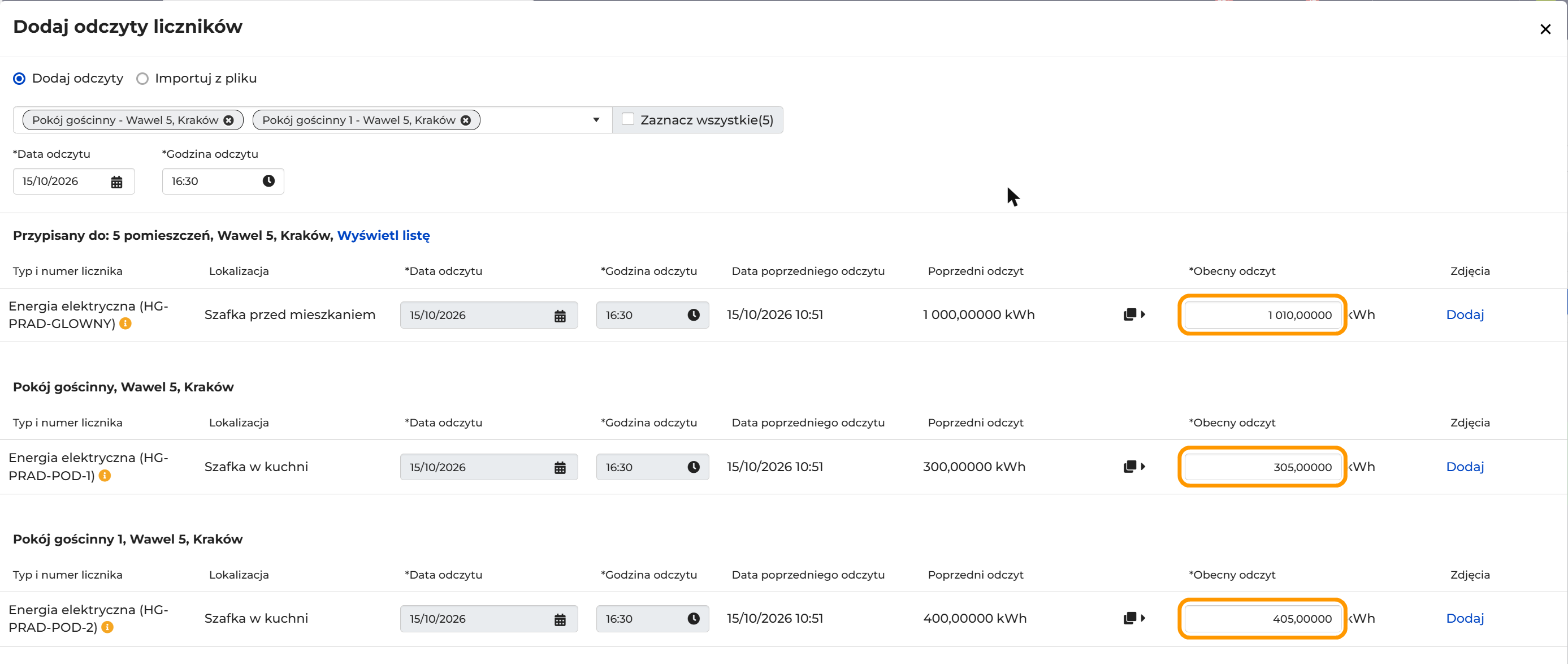Click info icon next to HG-PRAD-GLOWNY
1568x664 pixels.
click(125, 324)
